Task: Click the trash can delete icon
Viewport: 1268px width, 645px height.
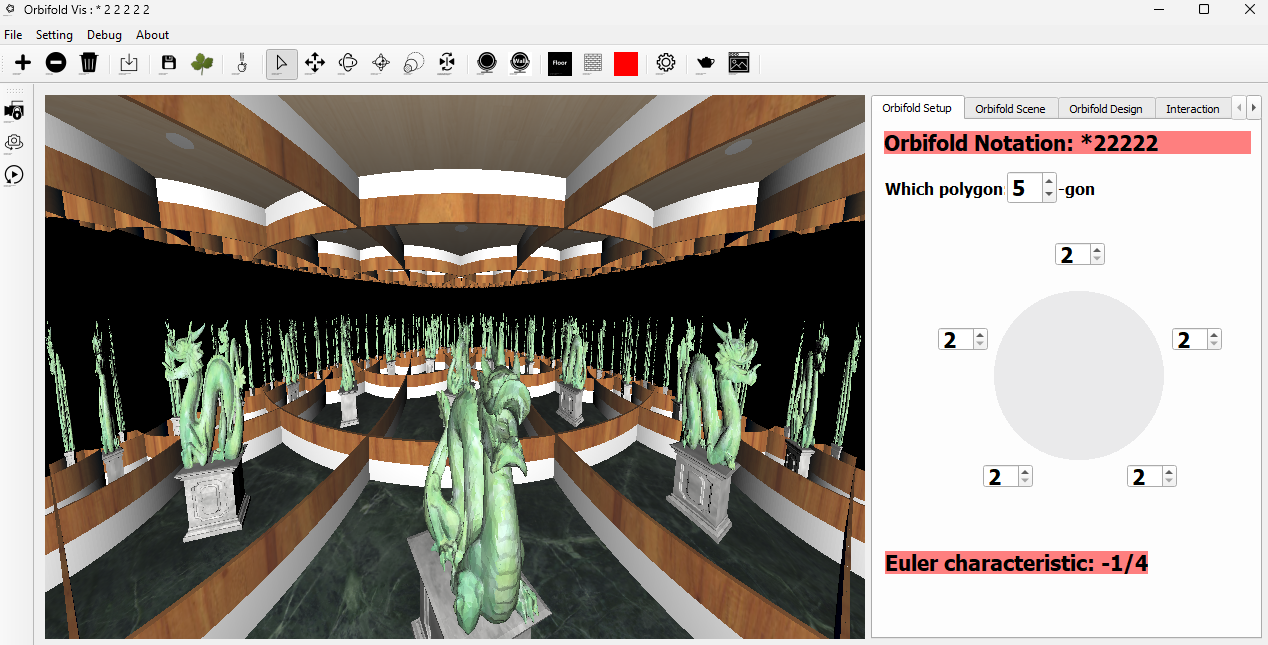Action: coord(89,63)
